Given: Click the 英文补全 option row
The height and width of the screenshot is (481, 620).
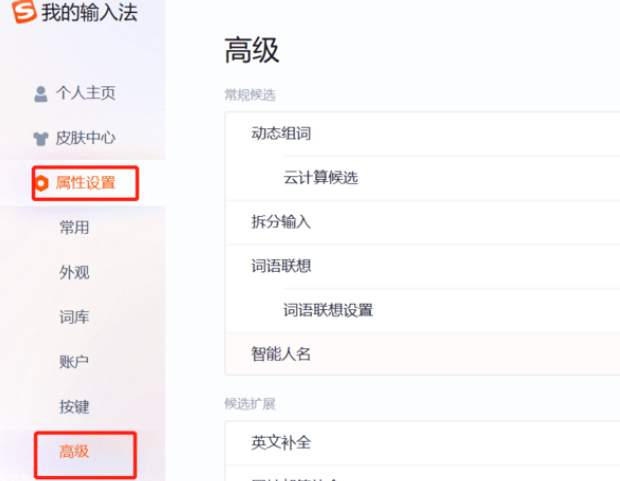Looking at the screenshot, I should coord(422,443).
